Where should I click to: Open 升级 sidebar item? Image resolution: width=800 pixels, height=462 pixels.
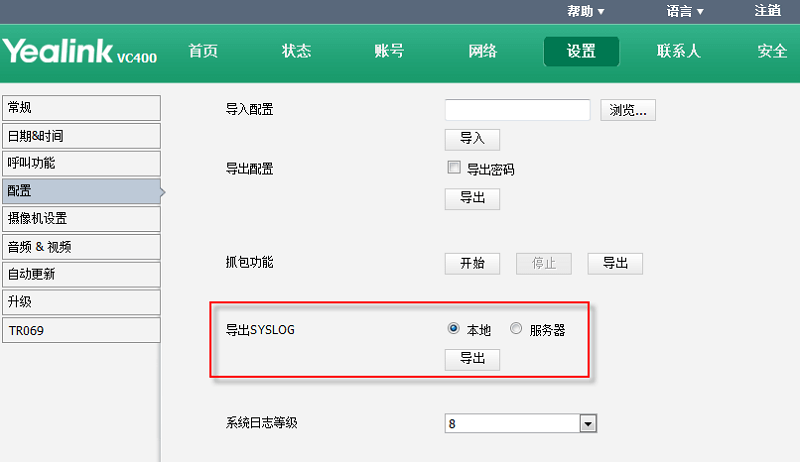coord(81,302)
